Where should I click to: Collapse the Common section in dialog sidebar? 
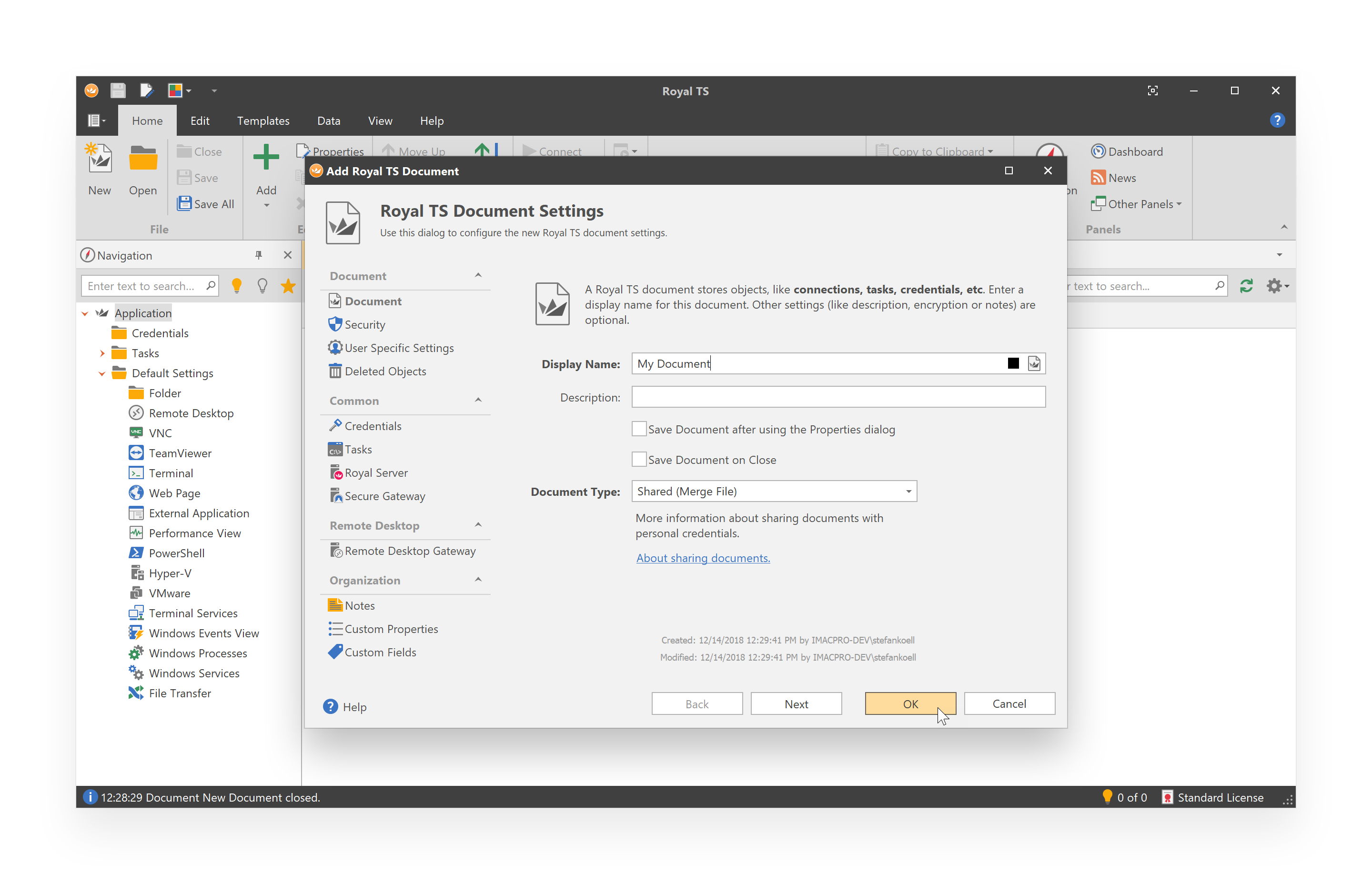click(478, 400)
